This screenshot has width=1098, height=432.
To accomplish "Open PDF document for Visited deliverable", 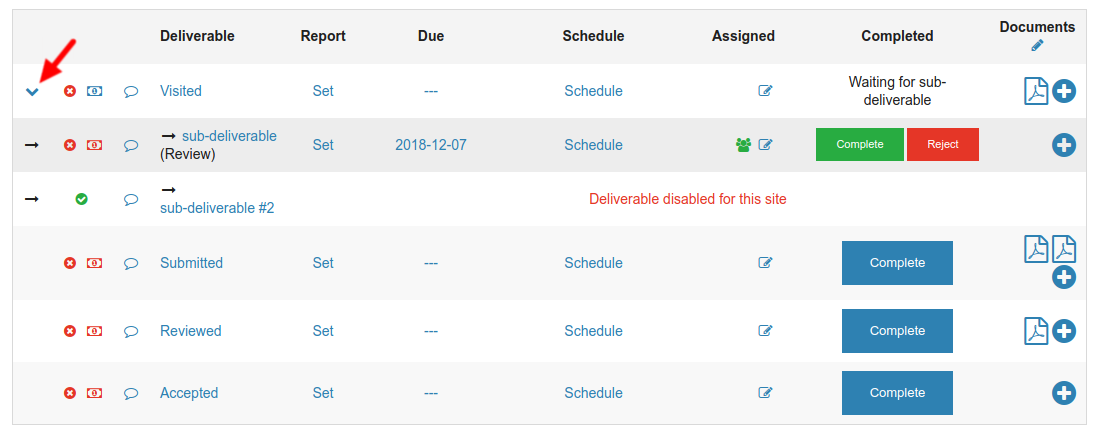I will click(1036, 91).
